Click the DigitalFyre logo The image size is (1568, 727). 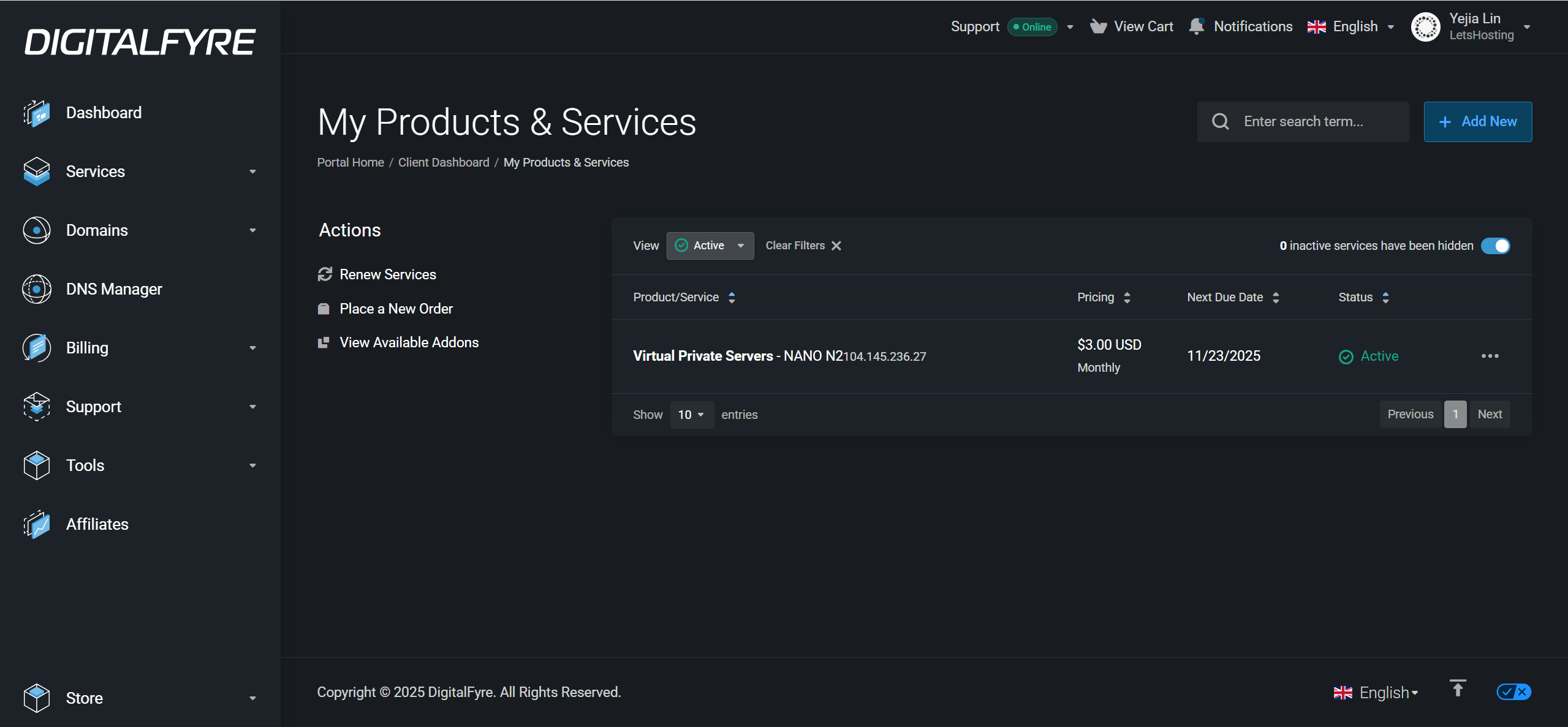click(140, 42)
